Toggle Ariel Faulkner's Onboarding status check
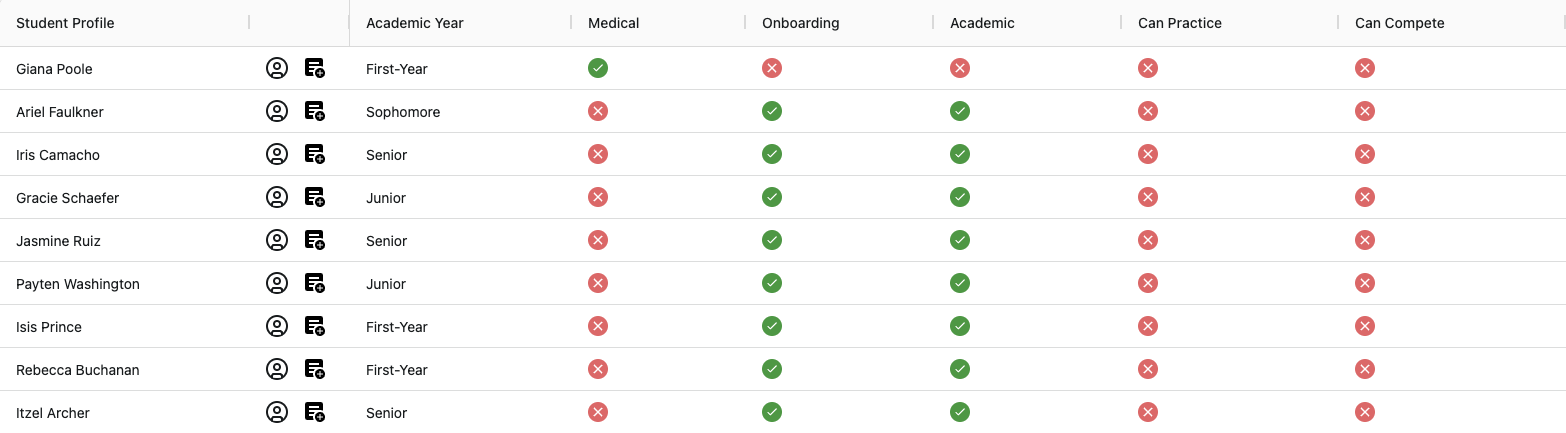 pyautogui.click(x=772, y=111)
